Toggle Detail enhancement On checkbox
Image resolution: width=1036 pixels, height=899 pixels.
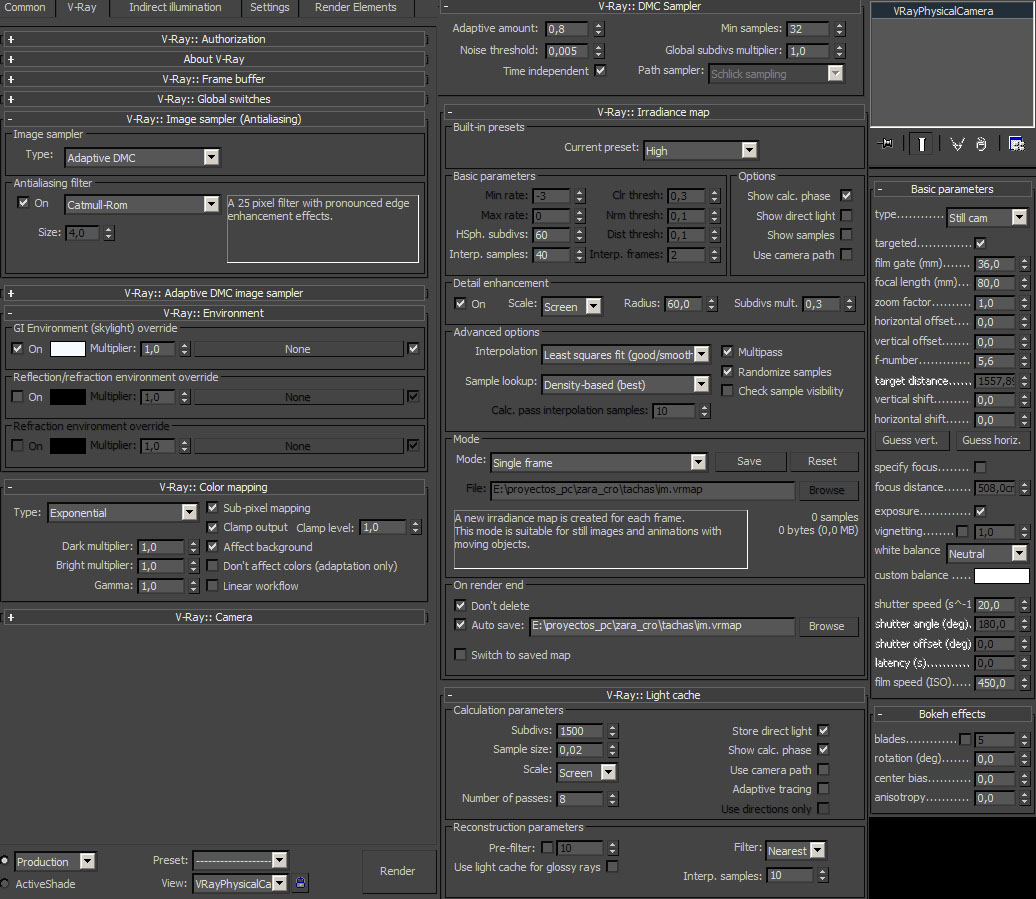click(x=461, y=303)
